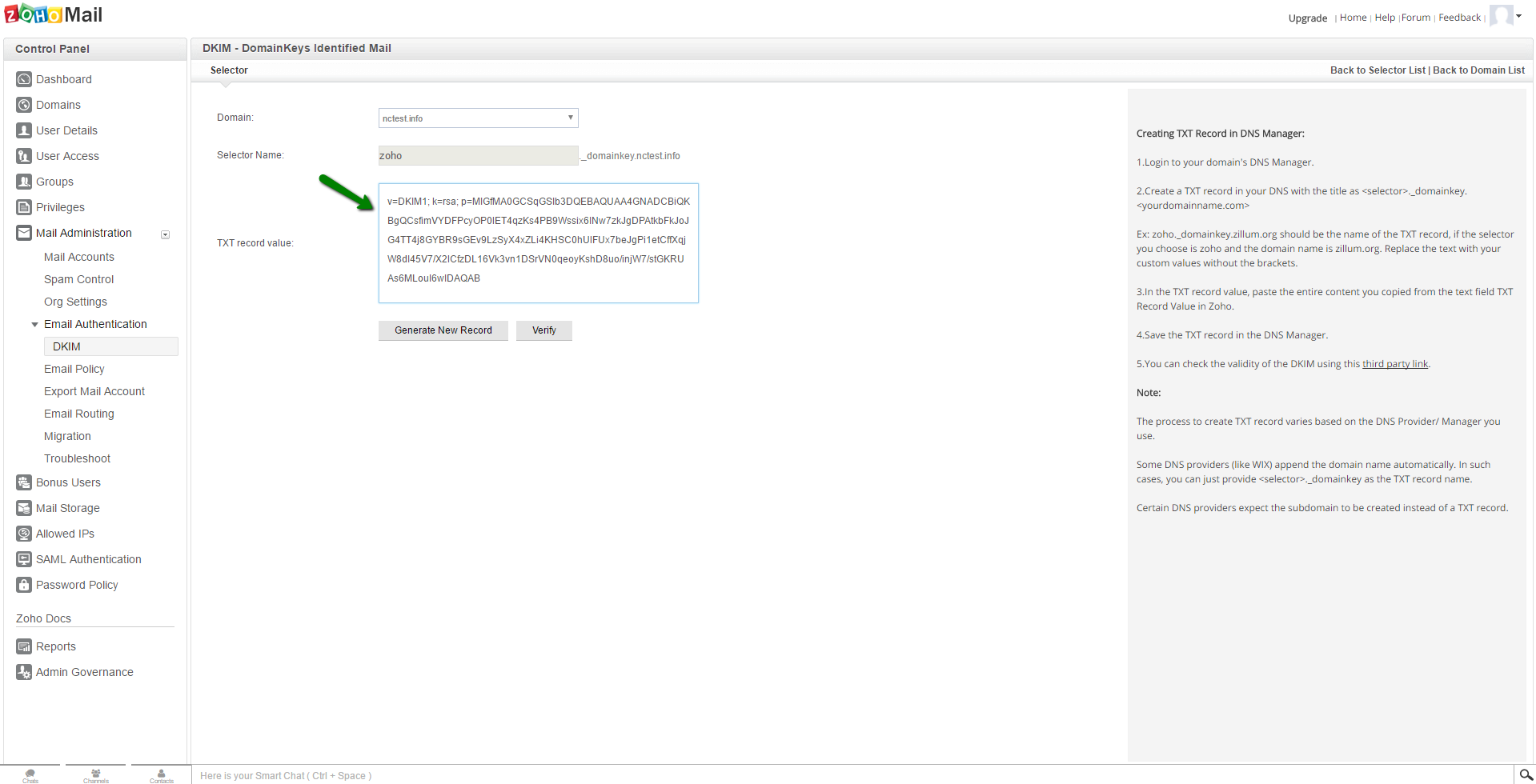This screenshot has width=1536, height=784.
Task: Open the Dashboard label in Control Panel
Action: tap(64, 79)
